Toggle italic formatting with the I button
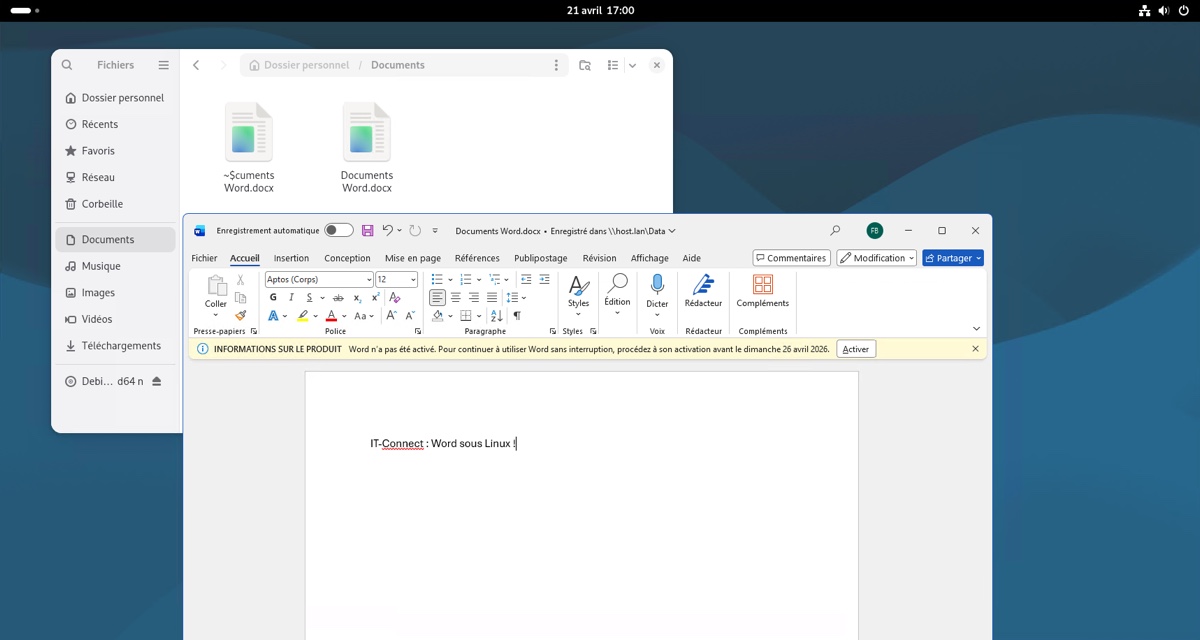The width and height of the screenshot is (1200, 640). [x=291, y=298]
